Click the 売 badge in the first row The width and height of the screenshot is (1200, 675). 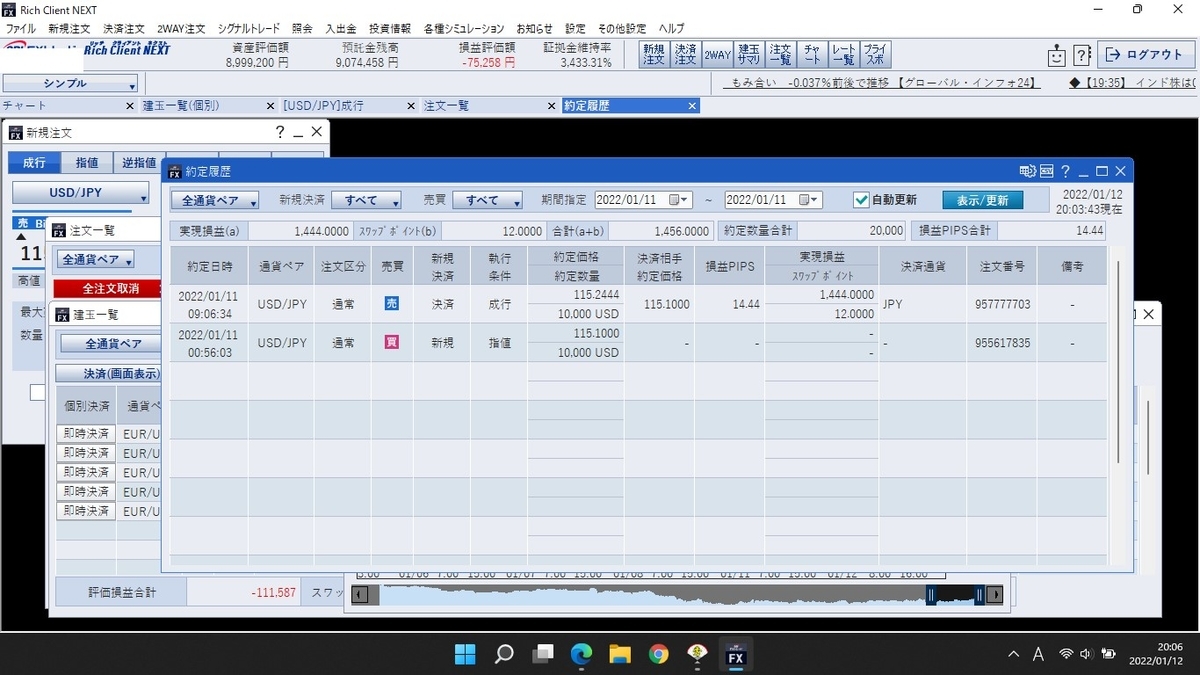pos(390,303)
